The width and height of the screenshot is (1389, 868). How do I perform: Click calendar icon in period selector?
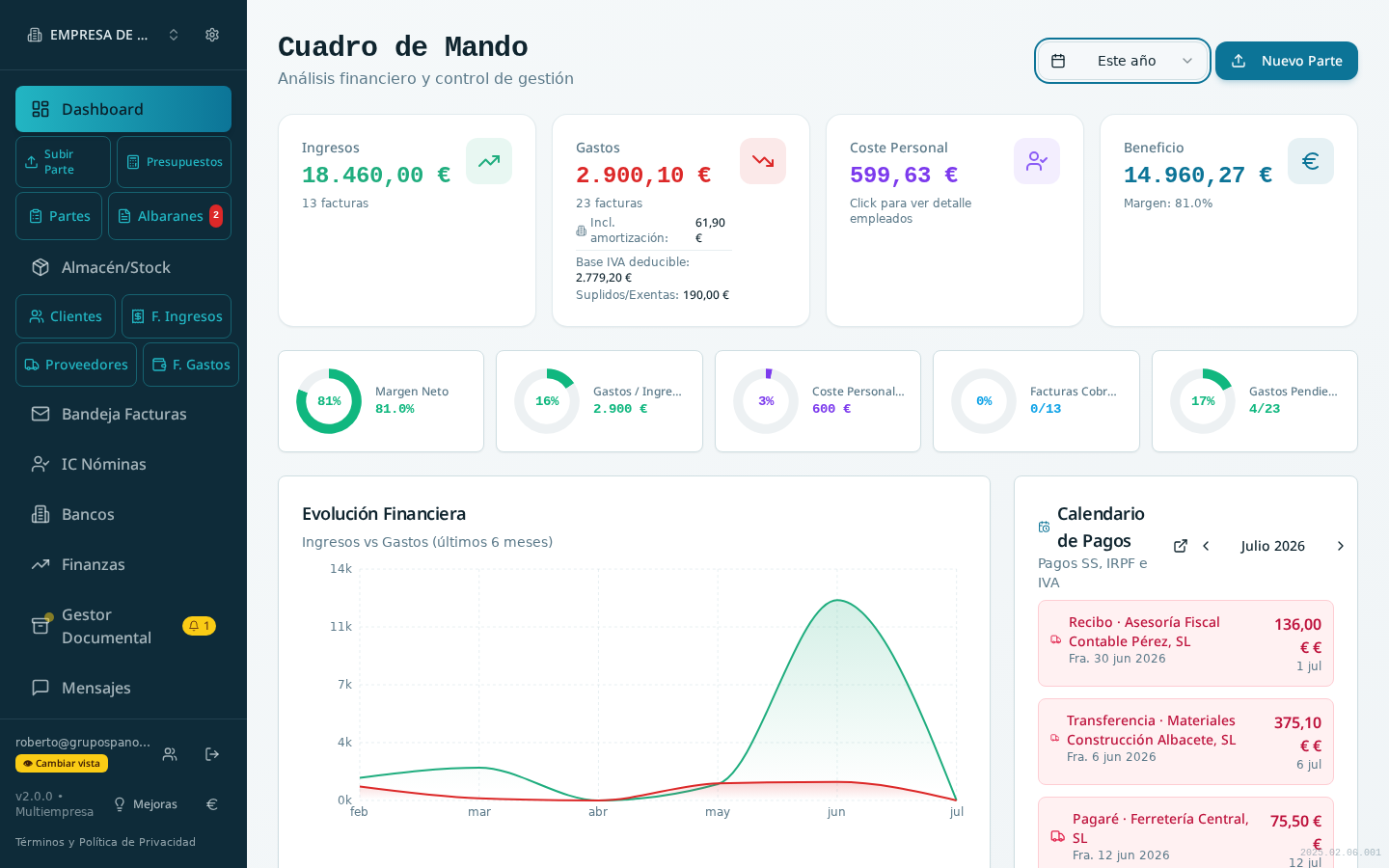tap(1058, 61)
